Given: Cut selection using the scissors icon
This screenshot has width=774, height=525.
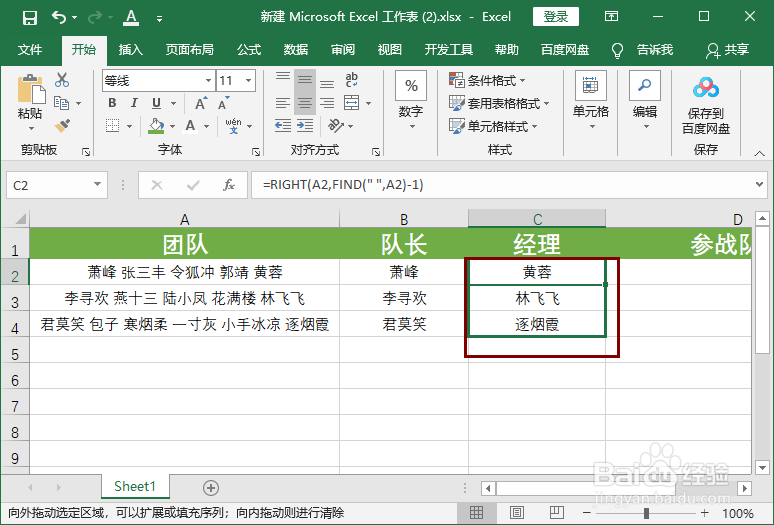Looking at the screenshot, I should [62, 80].
